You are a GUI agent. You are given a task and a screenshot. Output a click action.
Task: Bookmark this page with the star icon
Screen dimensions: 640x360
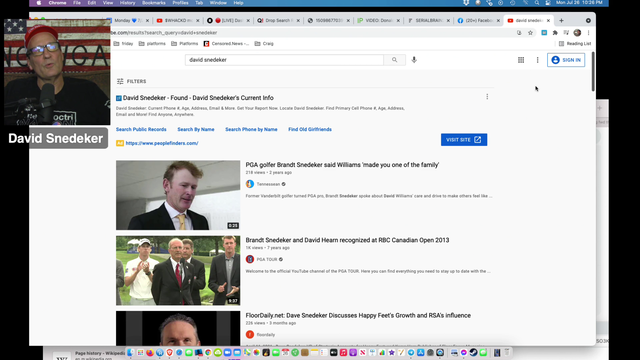point(530,33)
